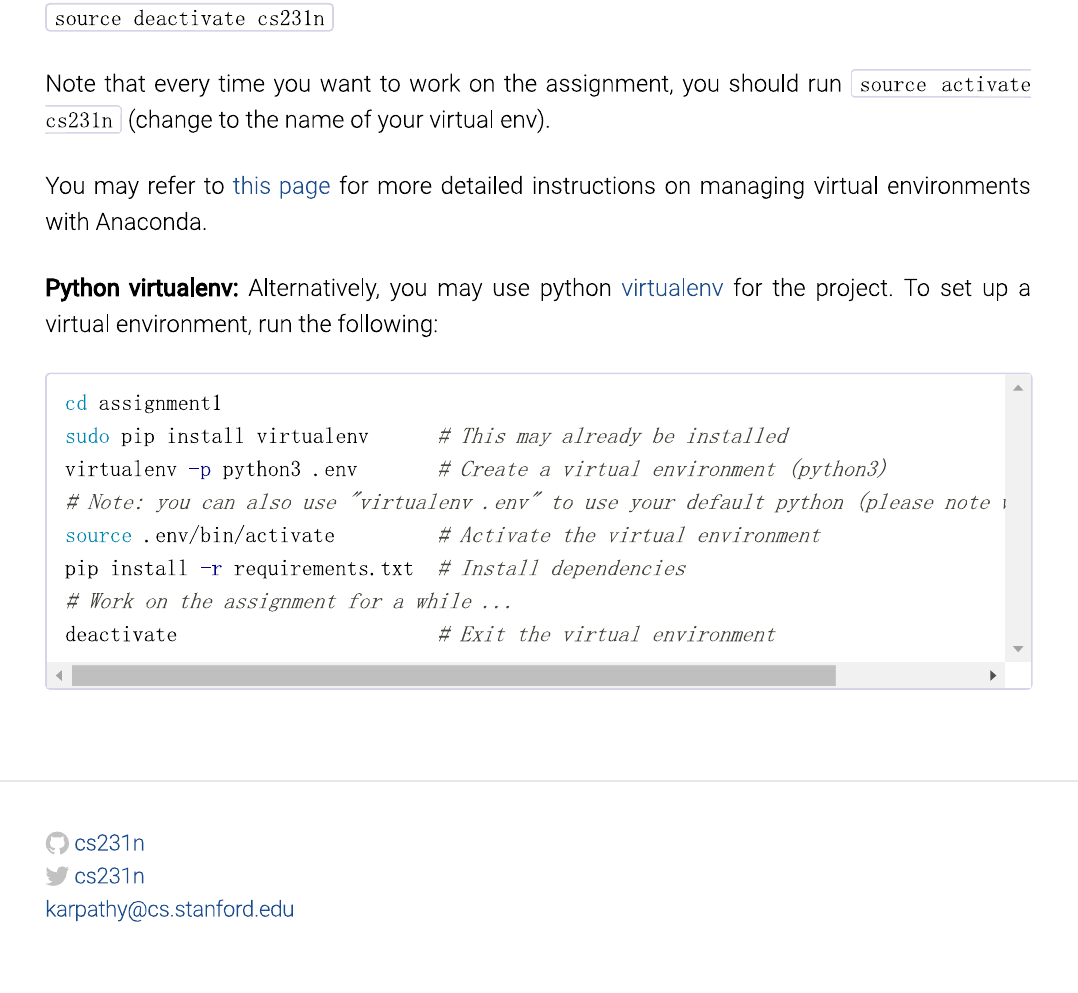
Task: Open the cs231n GitHub profile link
Action: (x=109, y=843)
